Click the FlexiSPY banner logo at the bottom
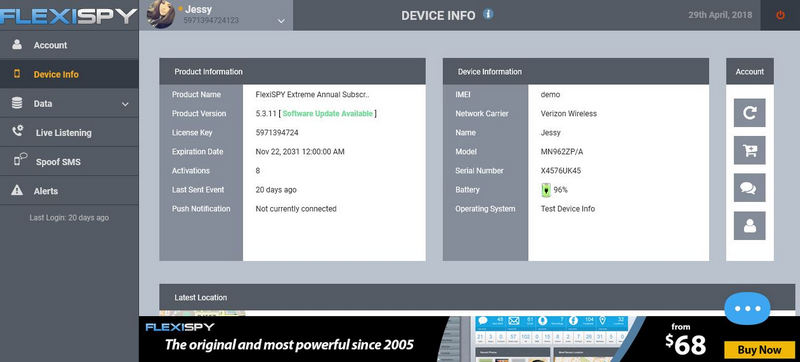800x362 pixels. (x=180, y=327)
